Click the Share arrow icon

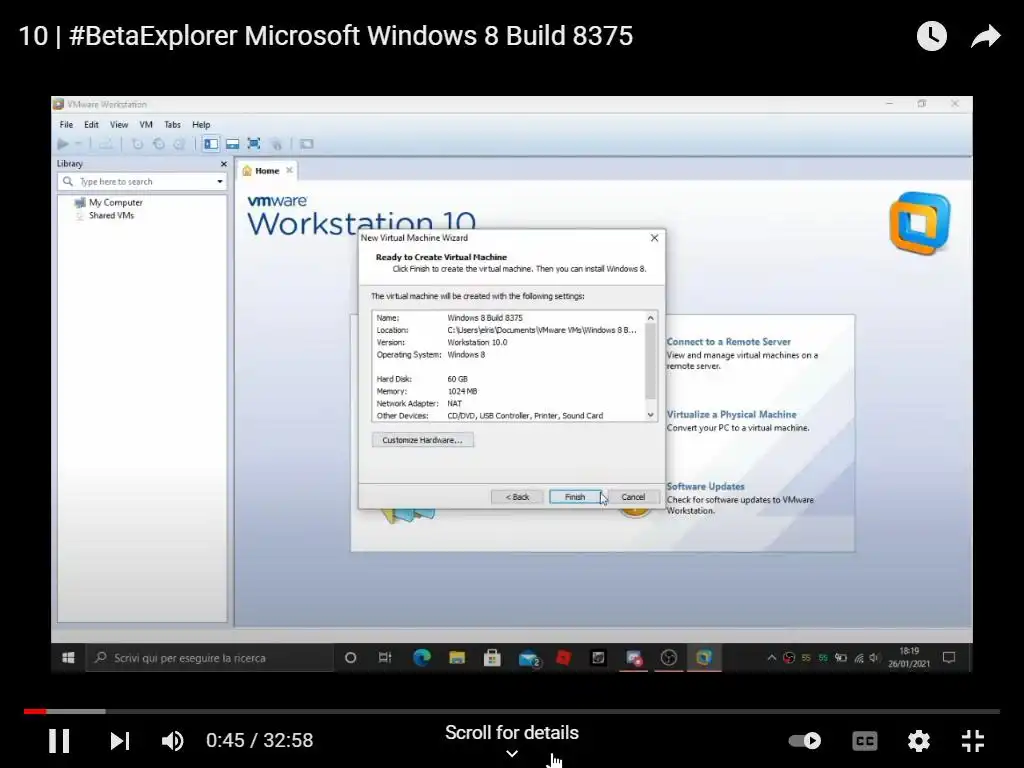[985, 36]
